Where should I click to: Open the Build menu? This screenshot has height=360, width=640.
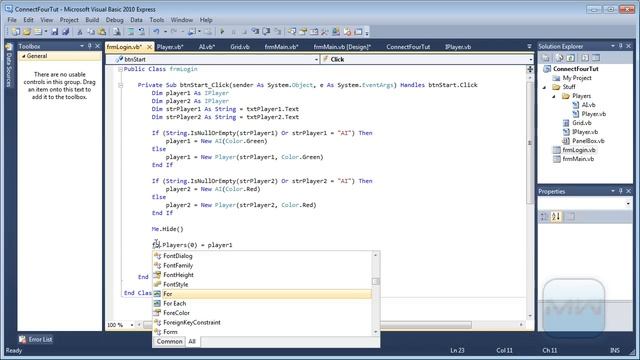92,20
